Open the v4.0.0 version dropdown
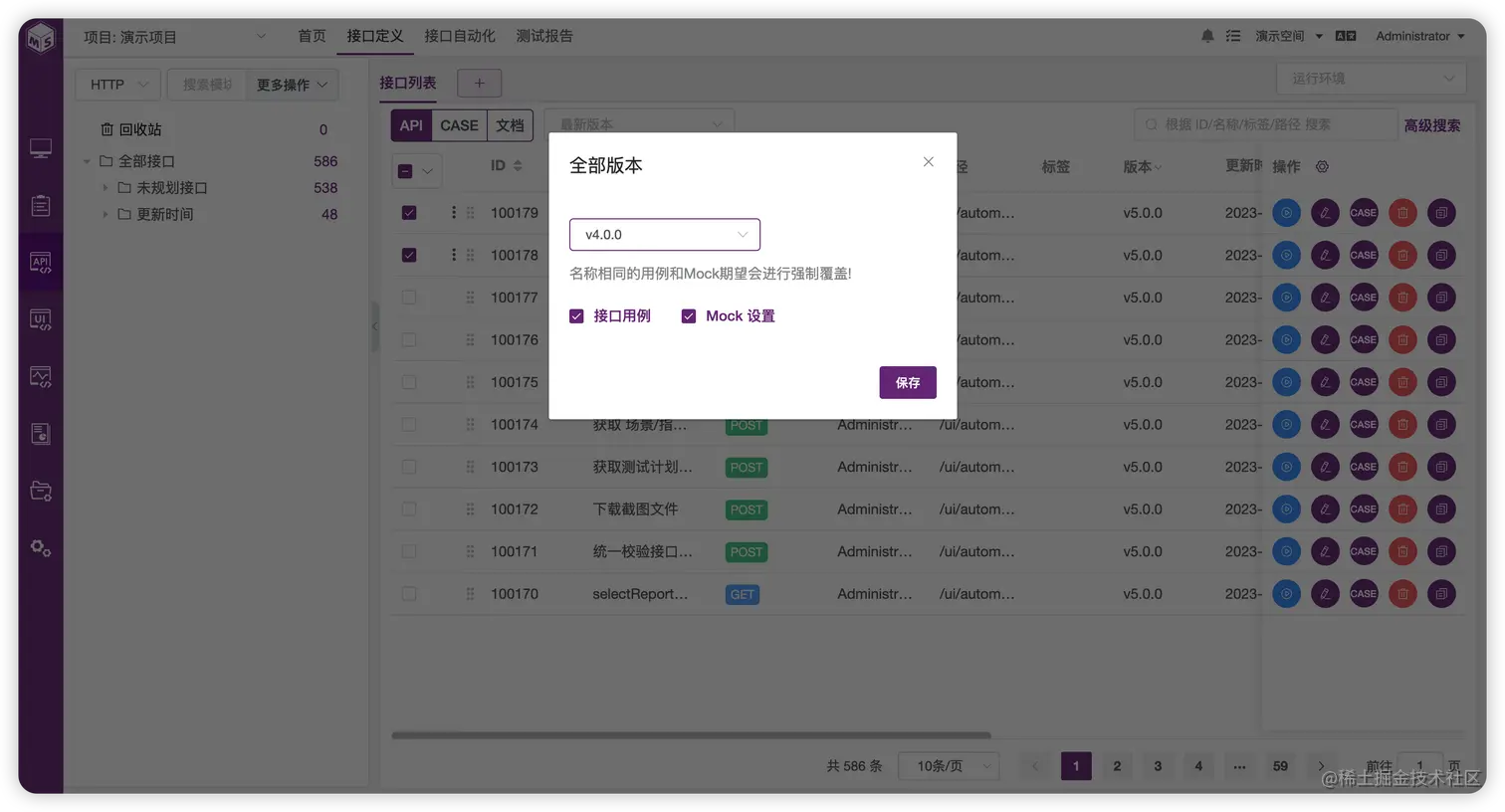This screenshot has width=1505, height=812. [x=664, y=234]
